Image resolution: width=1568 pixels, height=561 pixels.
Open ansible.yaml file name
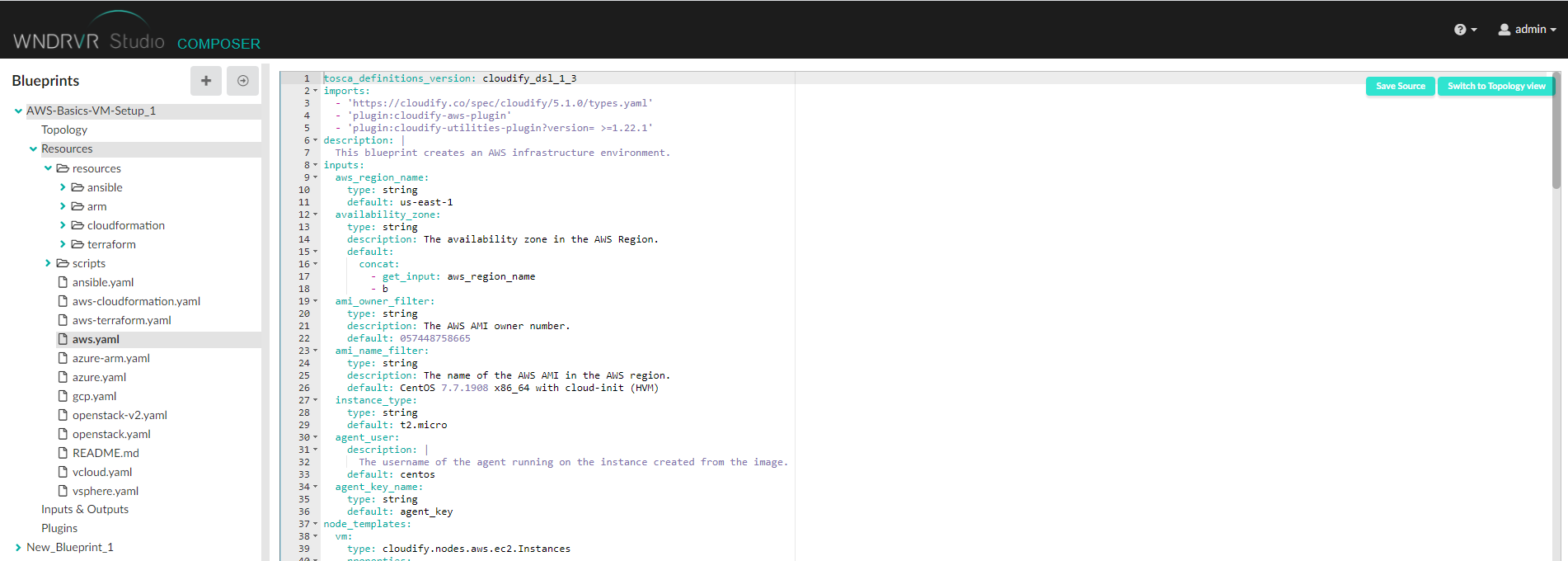pos(103,282)
